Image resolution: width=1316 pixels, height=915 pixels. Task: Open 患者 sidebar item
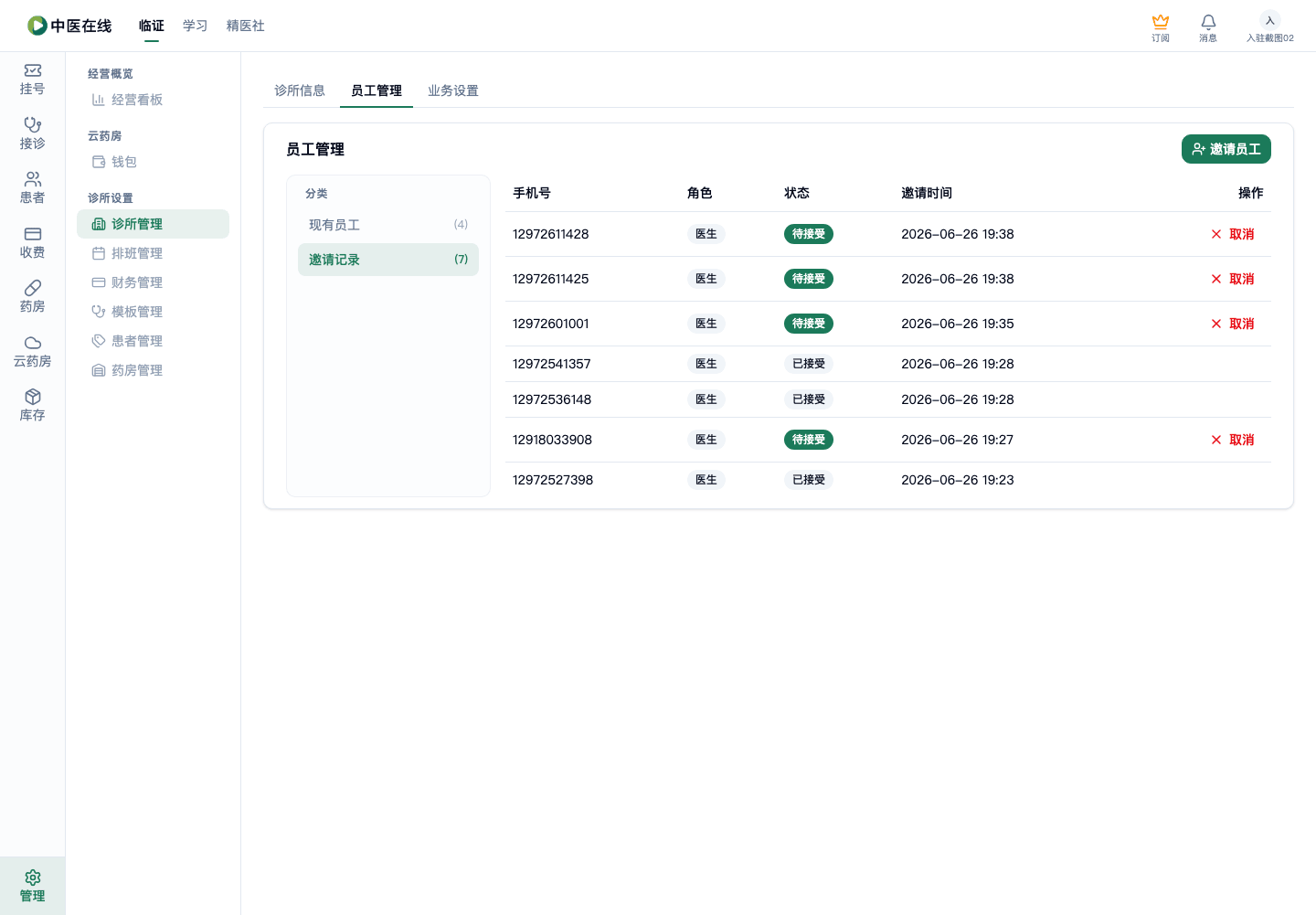pyautogui.click(x=33, y=188)
